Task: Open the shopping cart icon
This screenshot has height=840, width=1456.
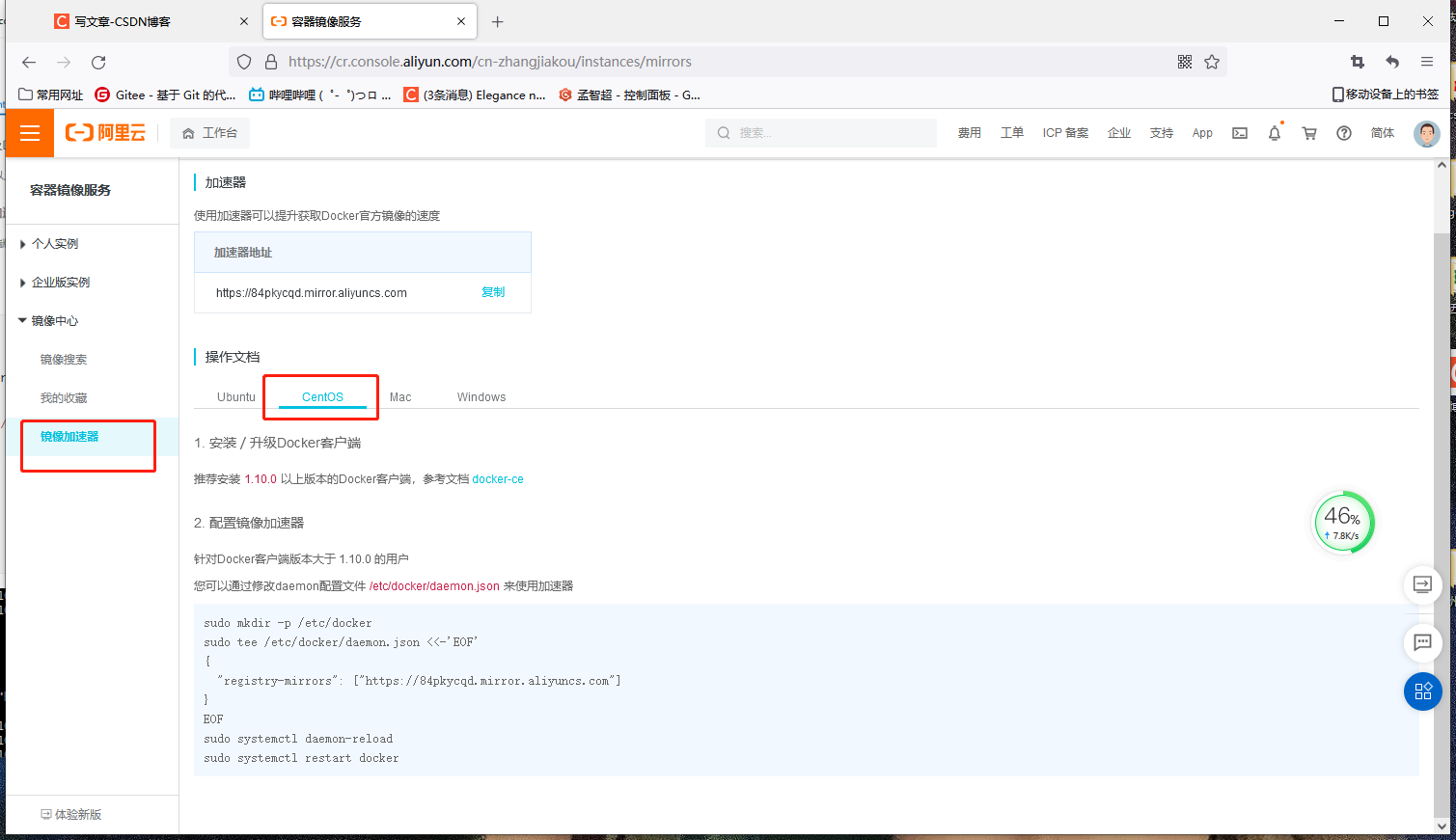Action: (x=1309, y=133)
